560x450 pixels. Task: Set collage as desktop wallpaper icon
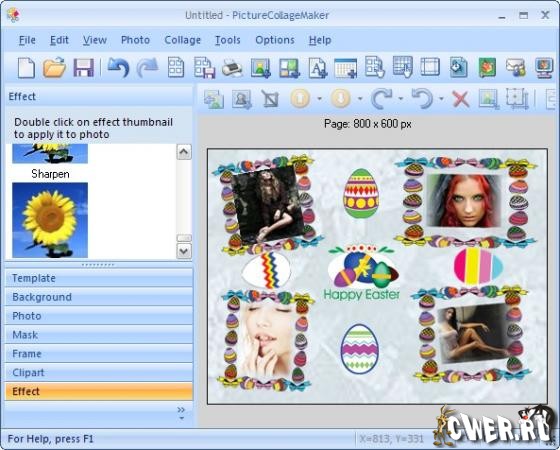point(544,68)
